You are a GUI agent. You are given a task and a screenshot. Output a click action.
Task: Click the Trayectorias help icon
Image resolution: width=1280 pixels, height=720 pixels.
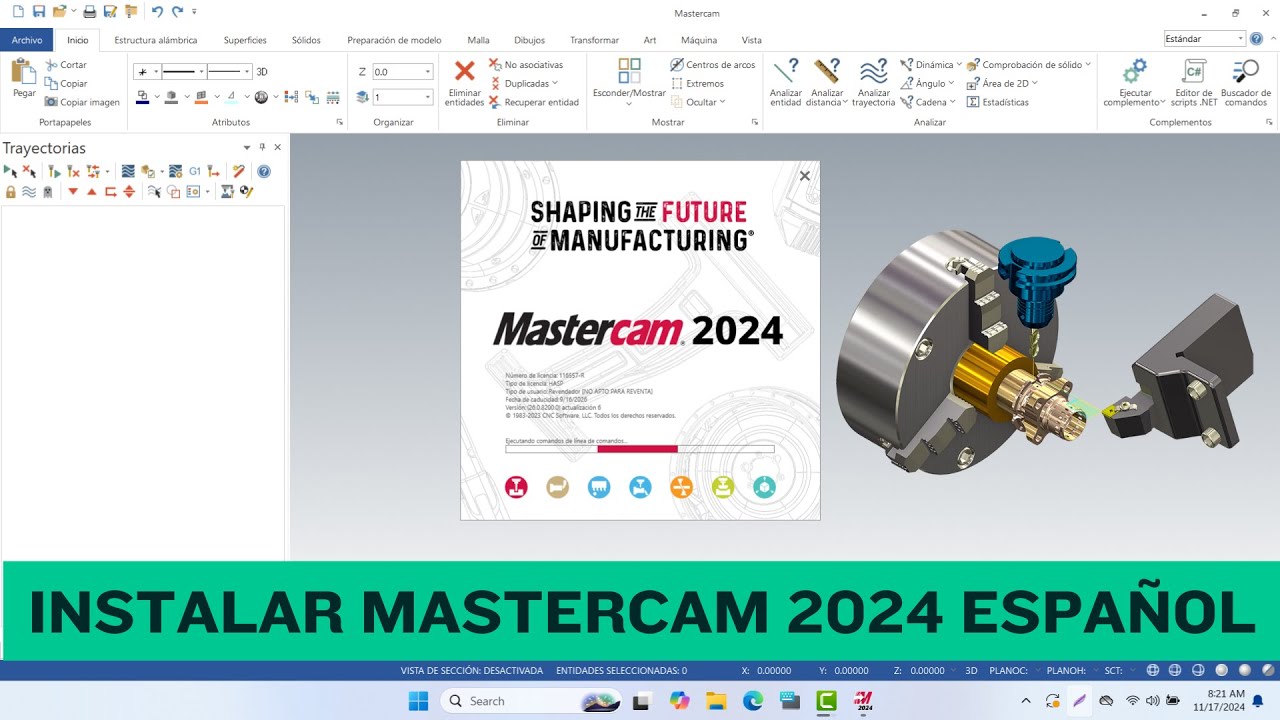coord(264,171)
